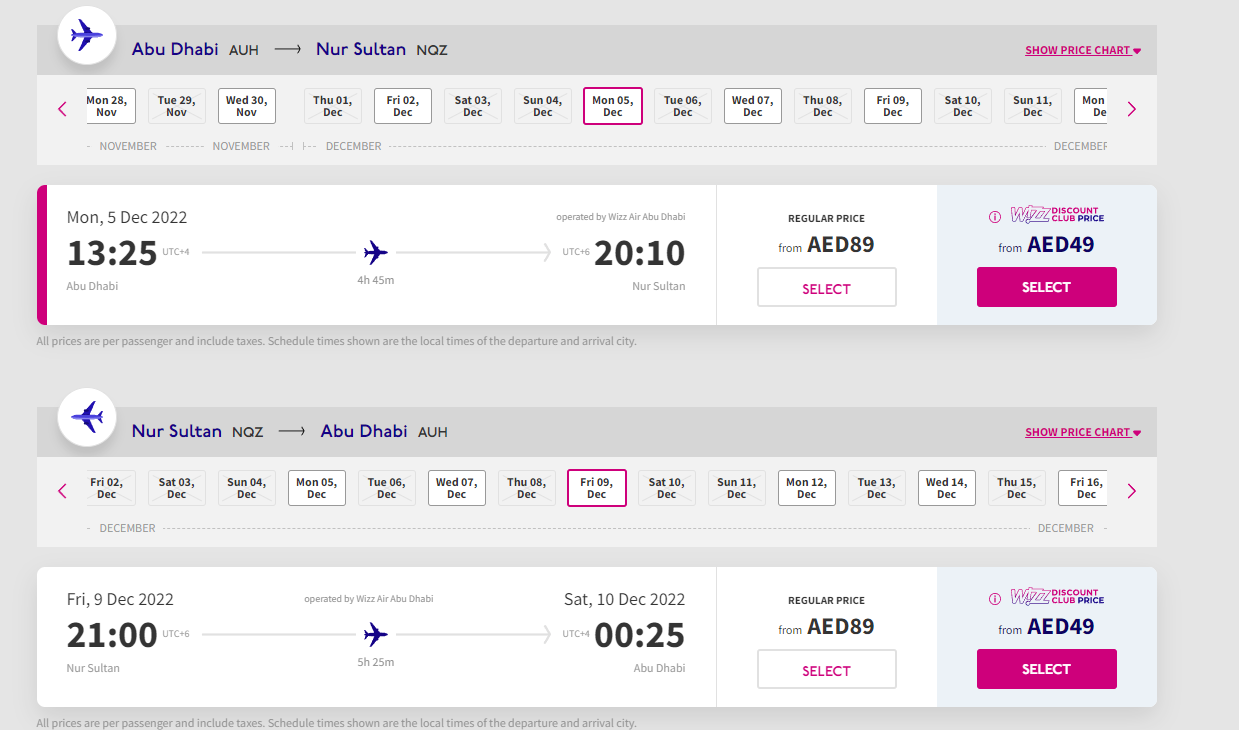This screenshot has width=1239, height=730.
Task: Pick Mon 12 Dec return date tab
Action: (x=807, y=488)
